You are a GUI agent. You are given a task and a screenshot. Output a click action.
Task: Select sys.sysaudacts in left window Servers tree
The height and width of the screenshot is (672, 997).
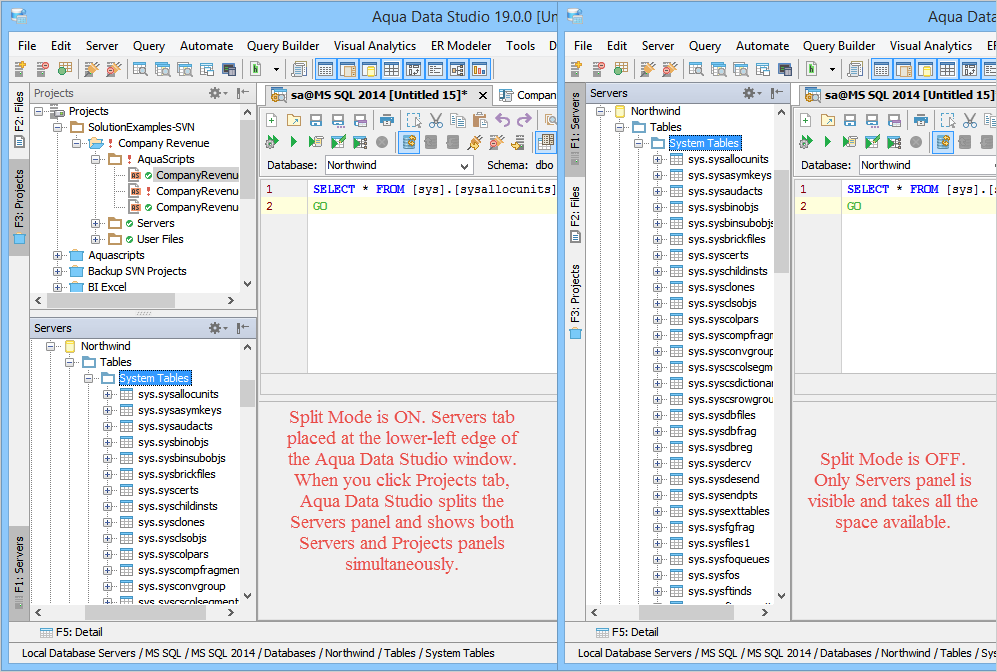175,426
